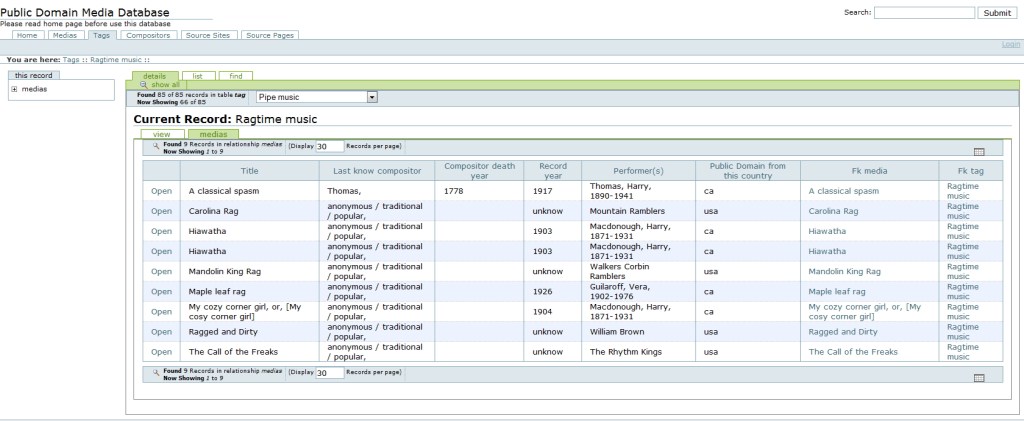Switch to the list tab
Viewport: 1024px width, 421px height.
coord(197,75)
